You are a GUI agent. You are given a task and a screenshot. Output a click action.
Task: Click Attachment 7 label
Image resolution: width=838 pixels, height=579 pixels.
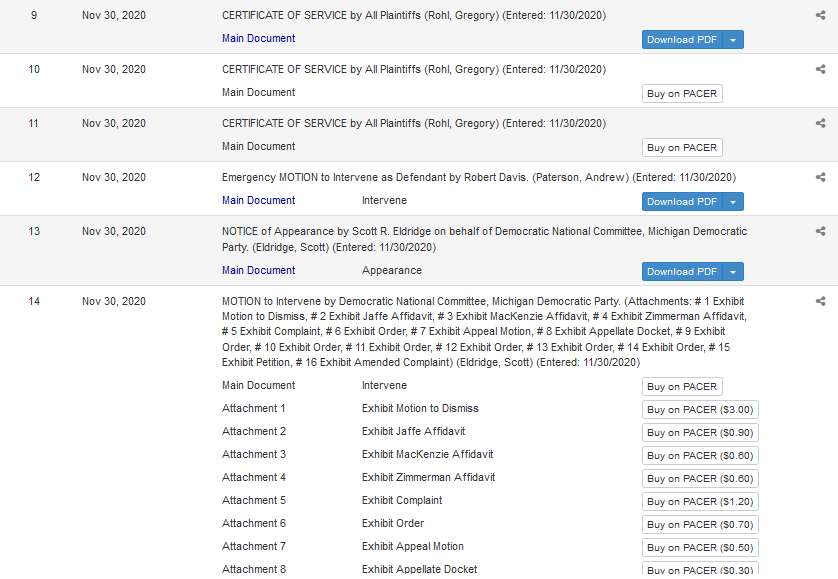point(254,546)
